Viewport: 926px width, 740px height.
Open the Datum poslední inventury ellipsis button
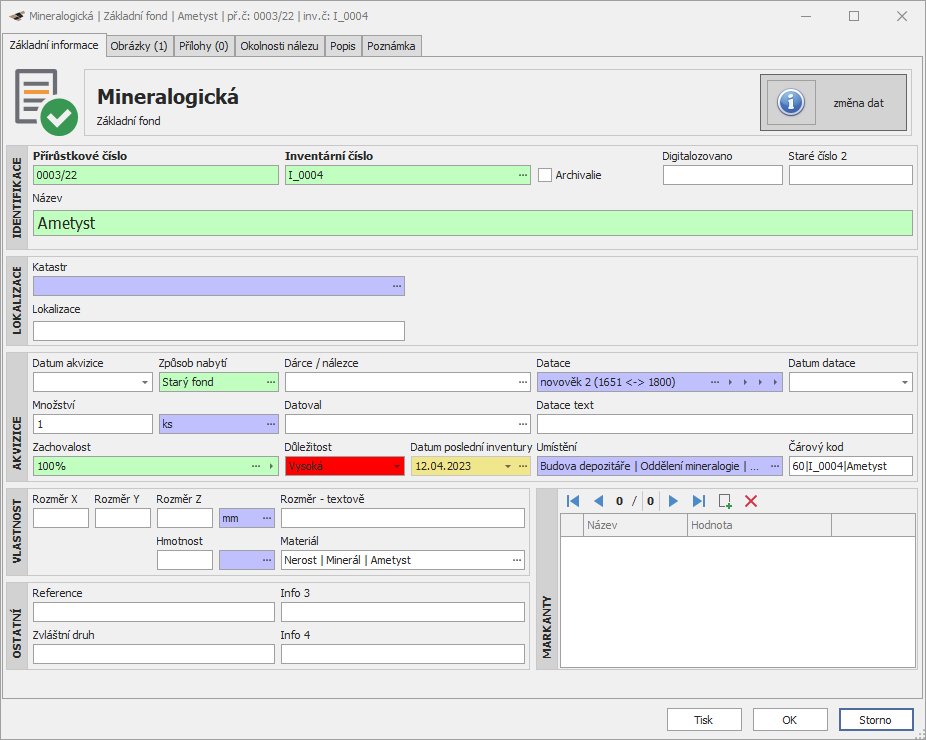523,466
